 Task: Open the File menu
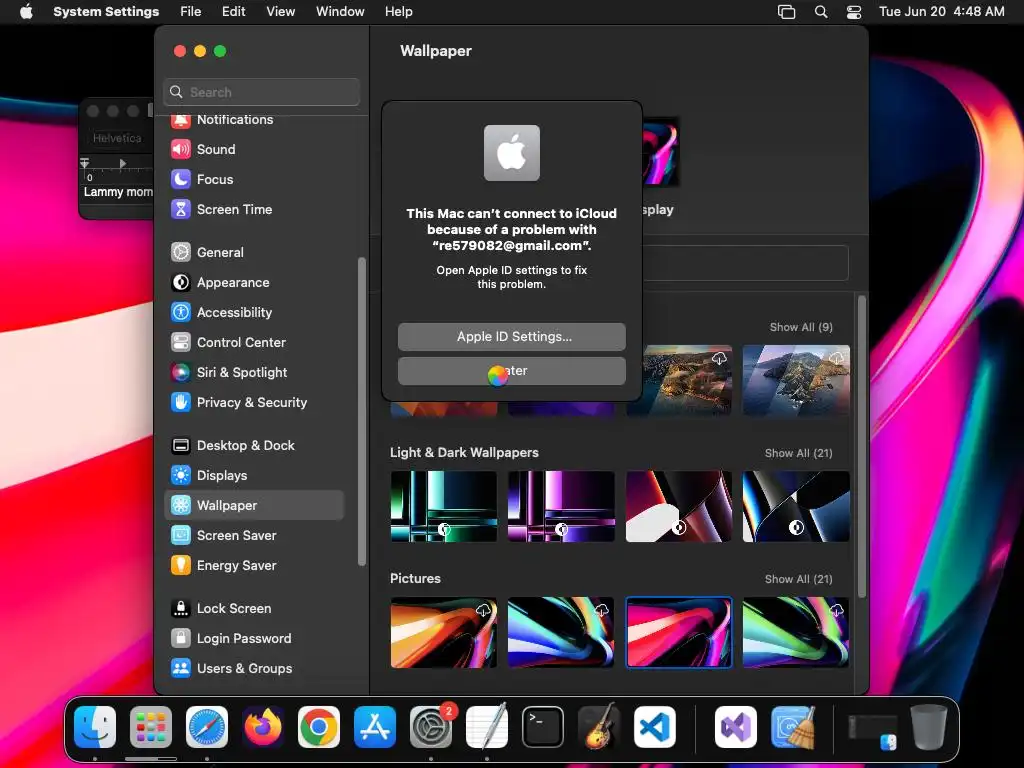(x=191, y=12)
